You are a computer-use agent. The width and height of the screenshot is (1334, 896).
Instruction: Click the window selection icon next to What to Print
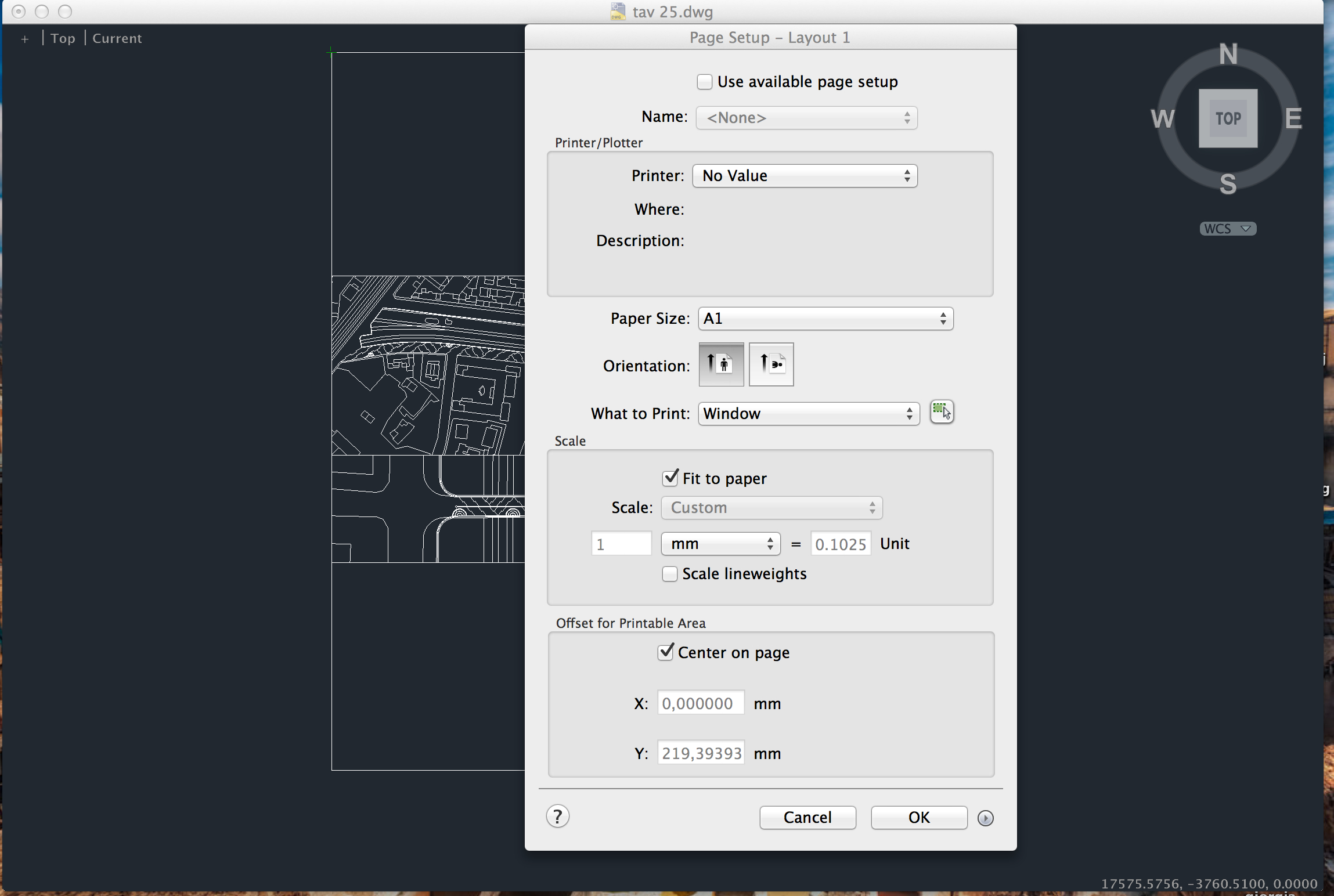[940, 413]
